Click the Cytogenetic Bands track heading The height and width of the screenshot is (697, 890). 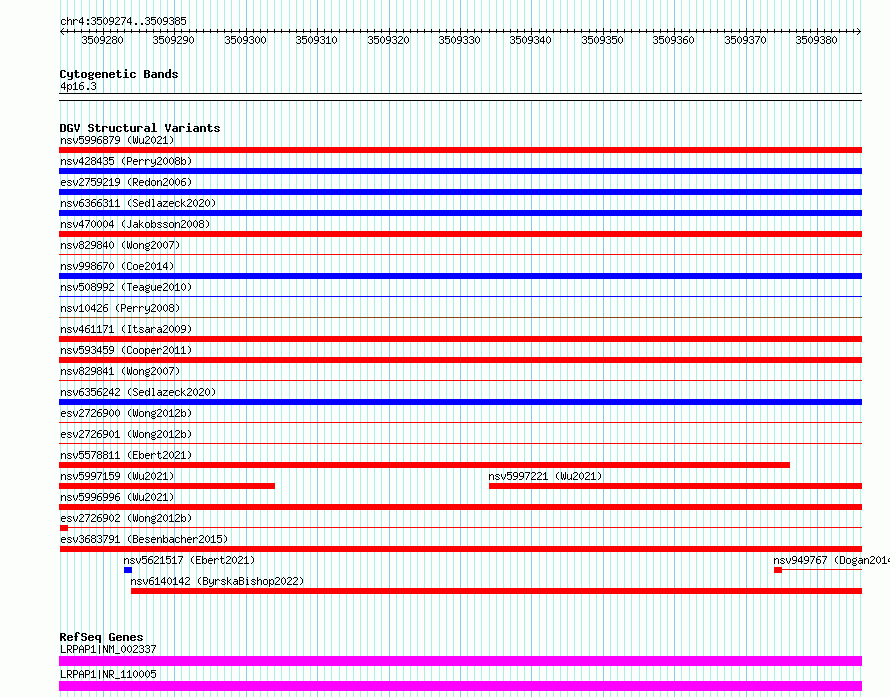point(119,74)
